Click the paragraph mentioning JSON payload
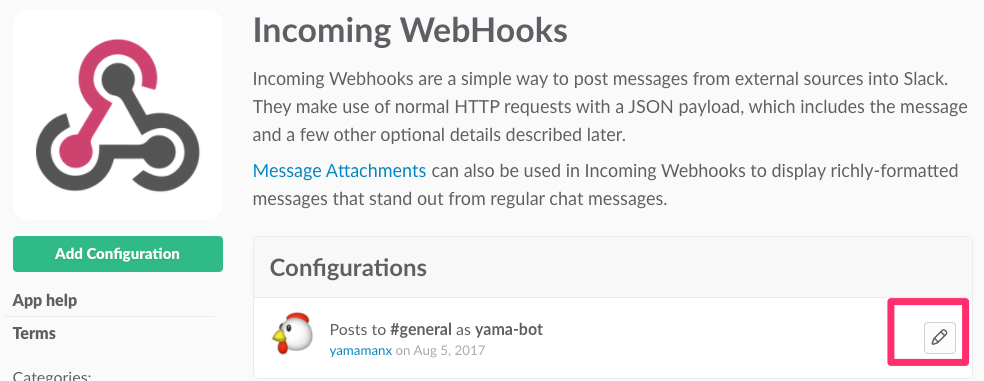This screenshot has width=984, height=381. (610, 107)
